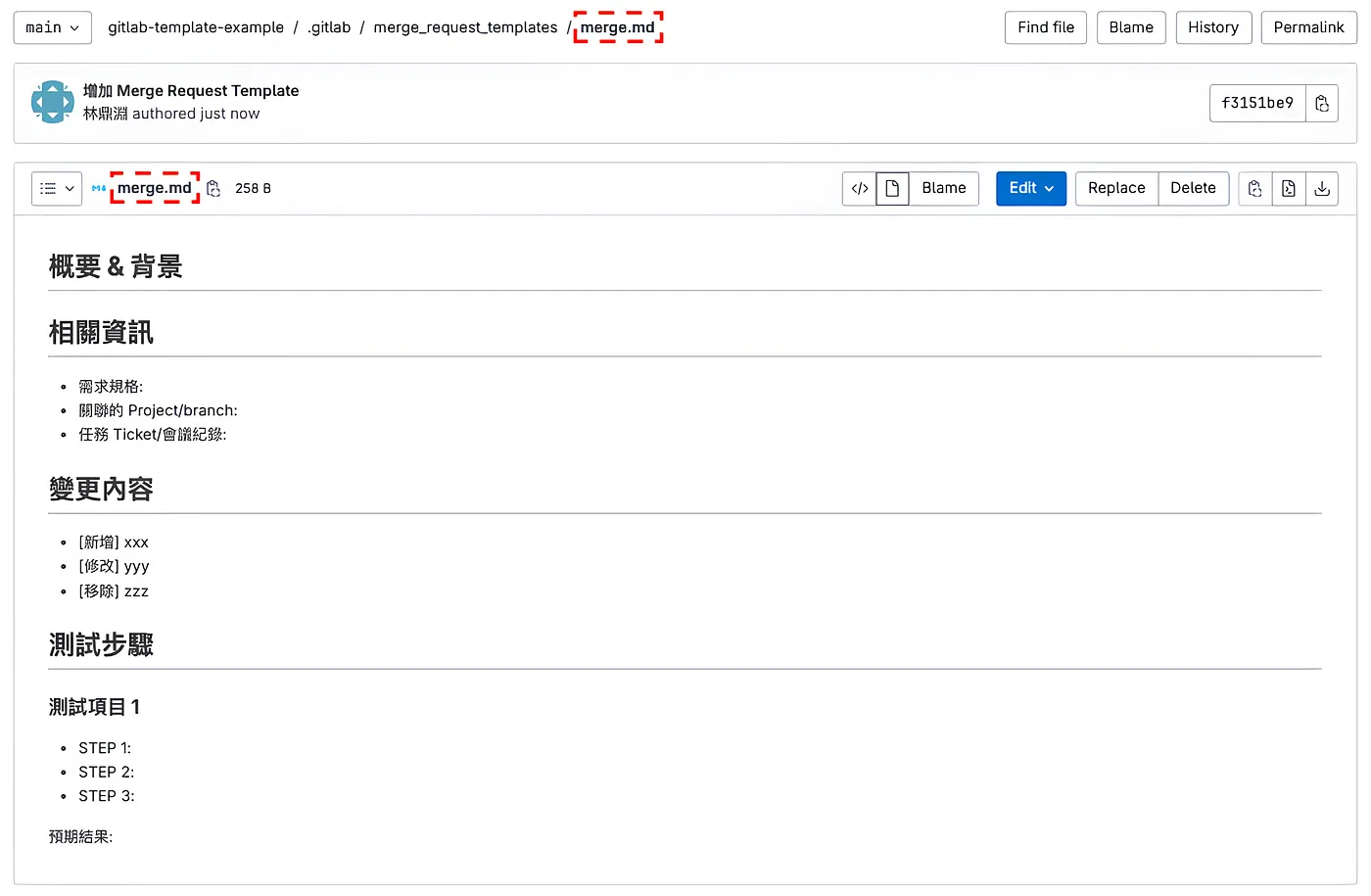Image resolution: width=1371 pixels, height=896 pixels.
Task: Download the merge.md file
Action: [1322, 188]
